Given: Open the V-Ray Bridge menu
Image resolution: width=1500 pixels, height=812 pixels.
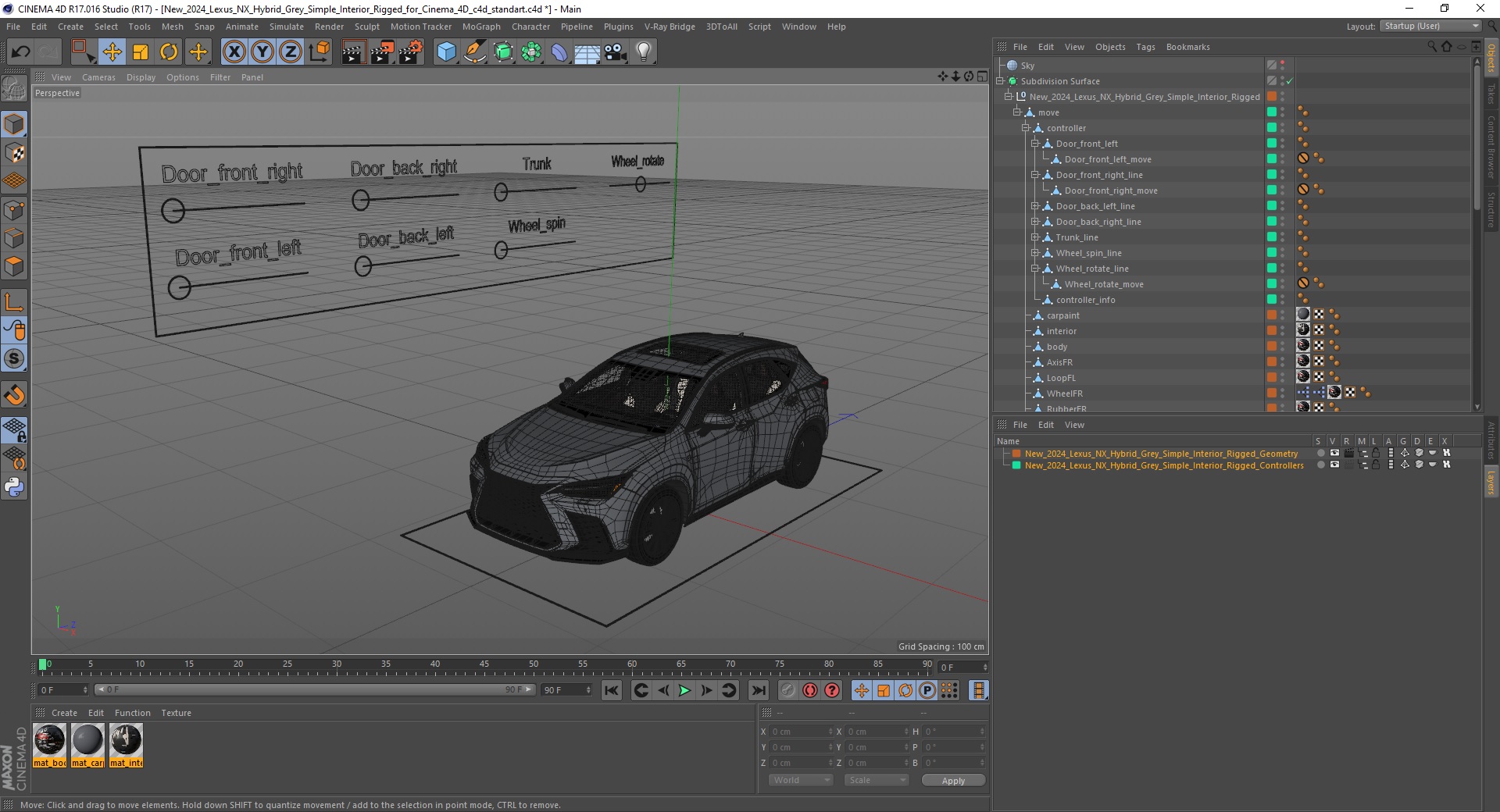Looking at the screenshot, I should (x=670, y=27).
